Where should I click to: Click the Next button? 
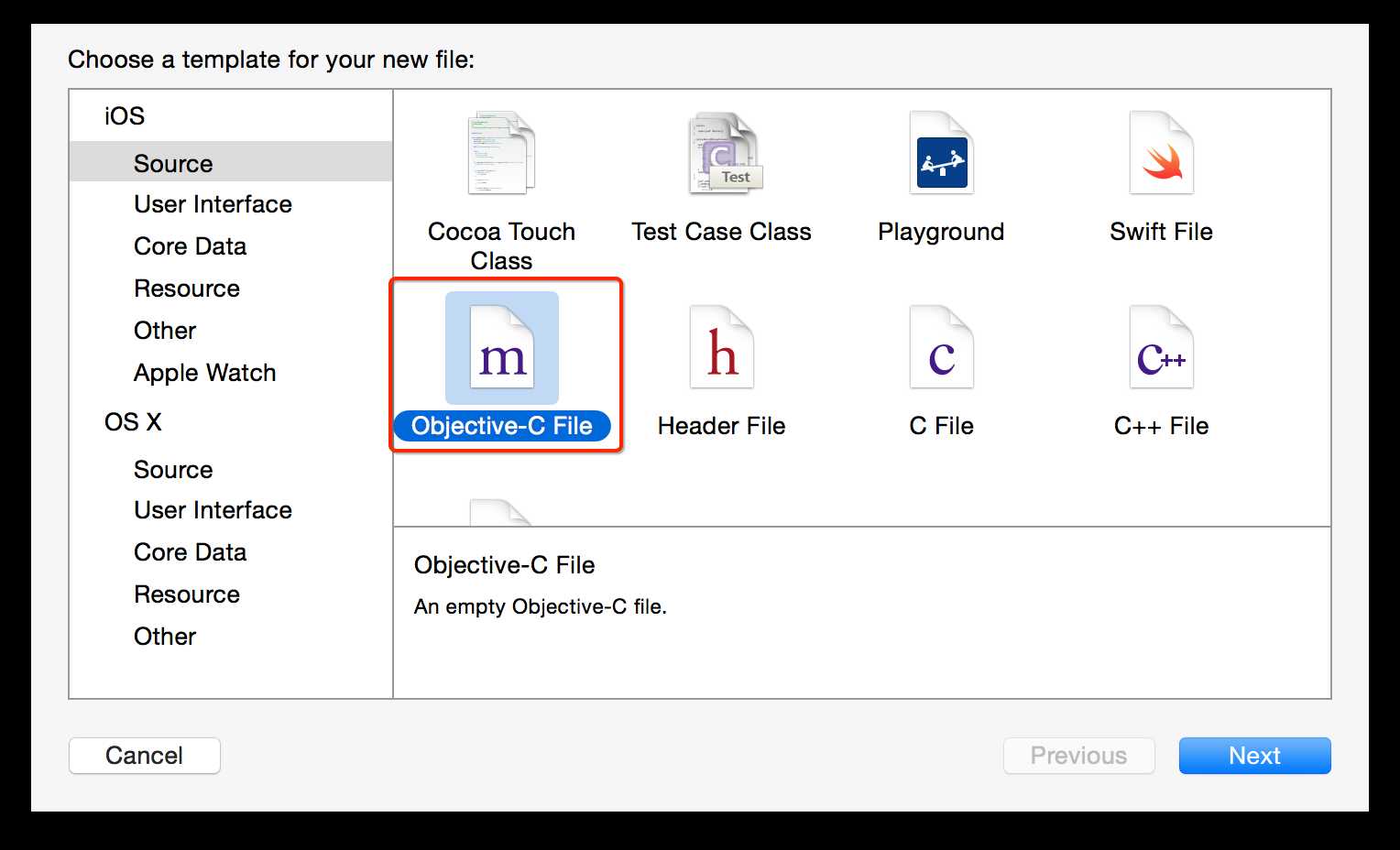click(1254, 756)
